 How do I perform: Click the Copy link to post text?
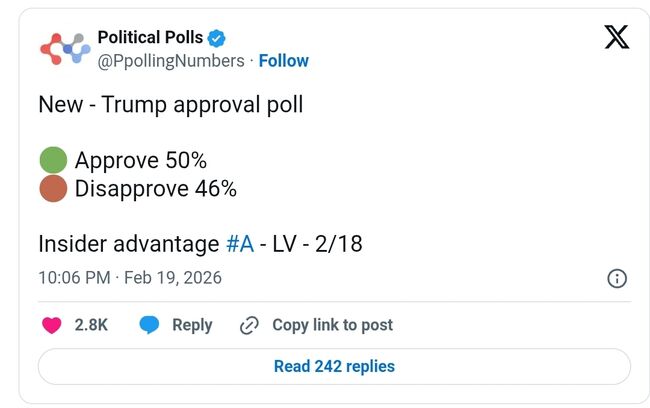[x=332, y=325]
